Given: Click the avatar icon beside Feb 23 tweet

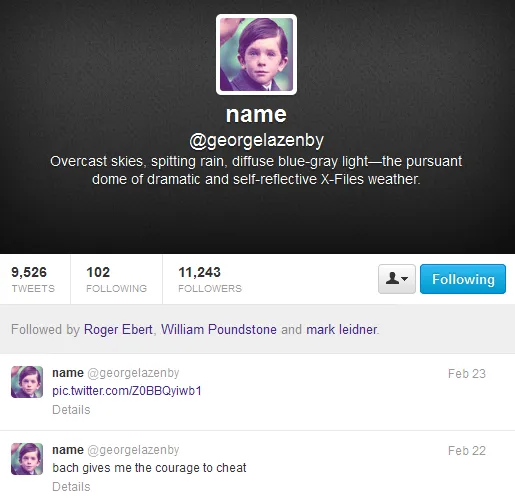Looking at the screenshot, I should coord(27,382).
